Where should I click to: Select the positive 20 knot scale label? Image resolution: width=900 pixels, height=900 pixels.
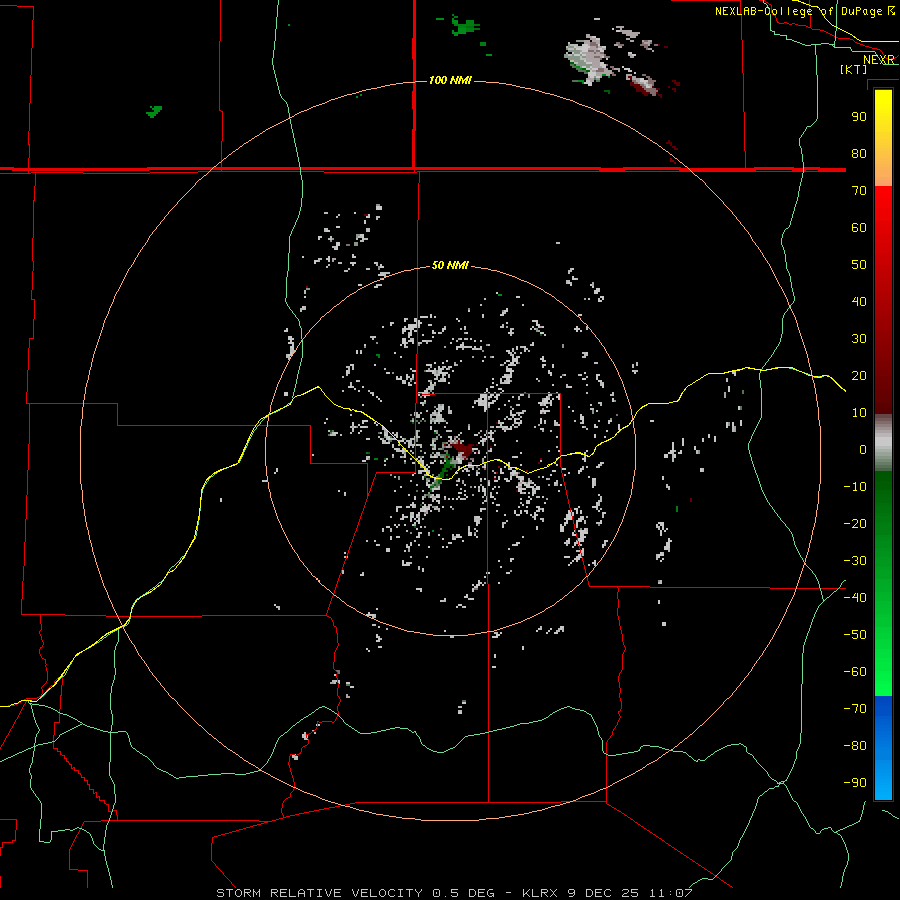coord(859,375)
